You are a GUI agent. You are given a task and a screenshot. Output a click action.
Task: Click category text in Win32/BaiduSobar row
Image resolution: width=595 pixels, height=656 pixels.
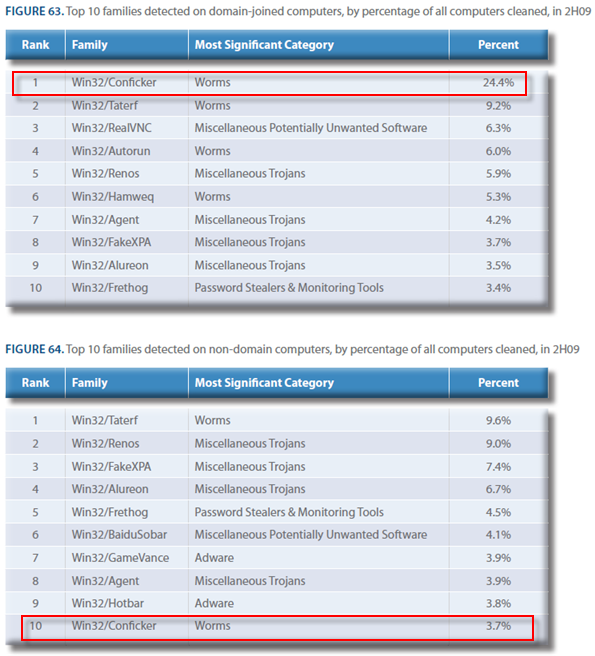(x=311, y=535)
